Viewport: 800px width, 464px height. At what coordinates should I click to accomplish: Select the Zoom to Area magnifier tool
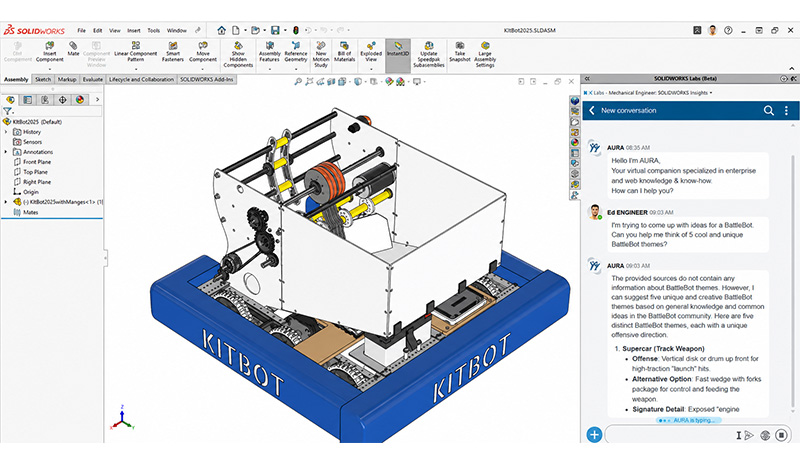coord(309,82)
